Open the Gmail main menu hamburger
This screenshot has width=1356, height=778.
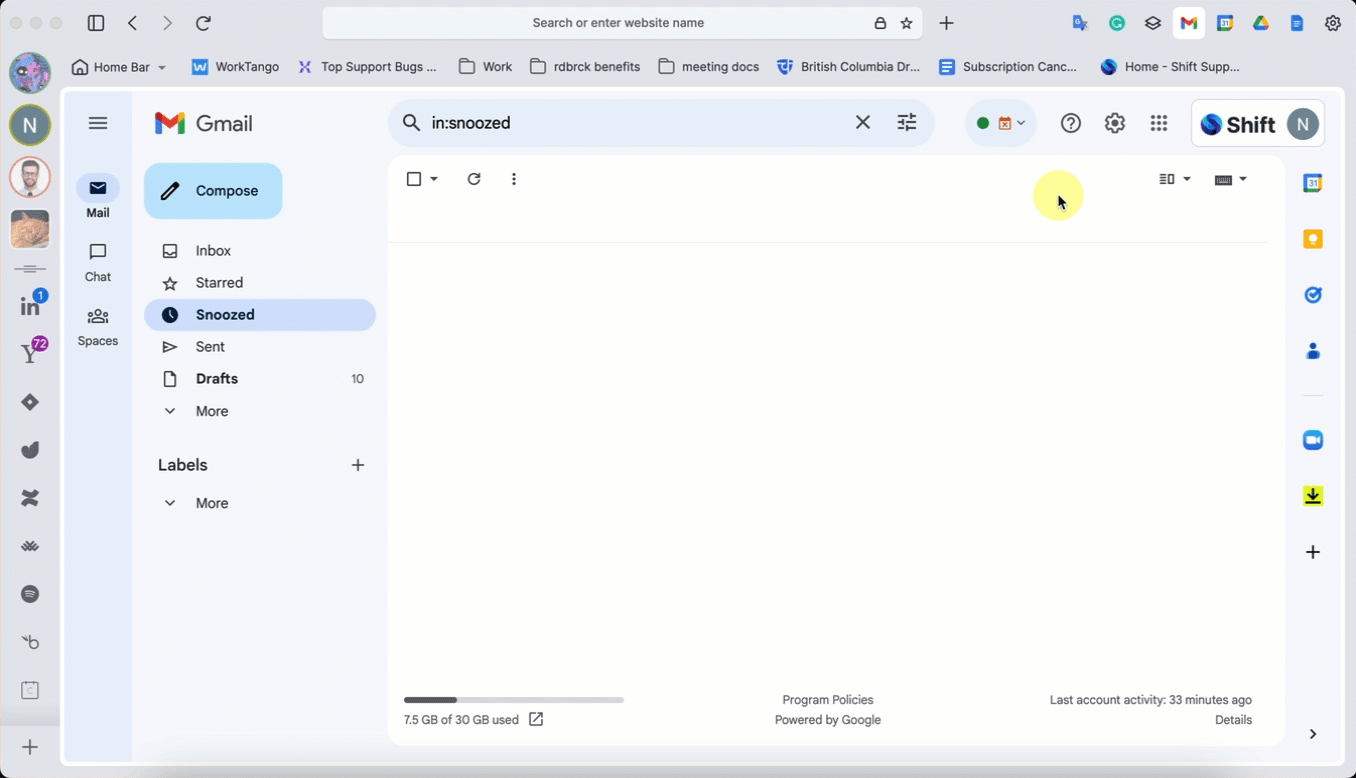[x=97, y=123]
